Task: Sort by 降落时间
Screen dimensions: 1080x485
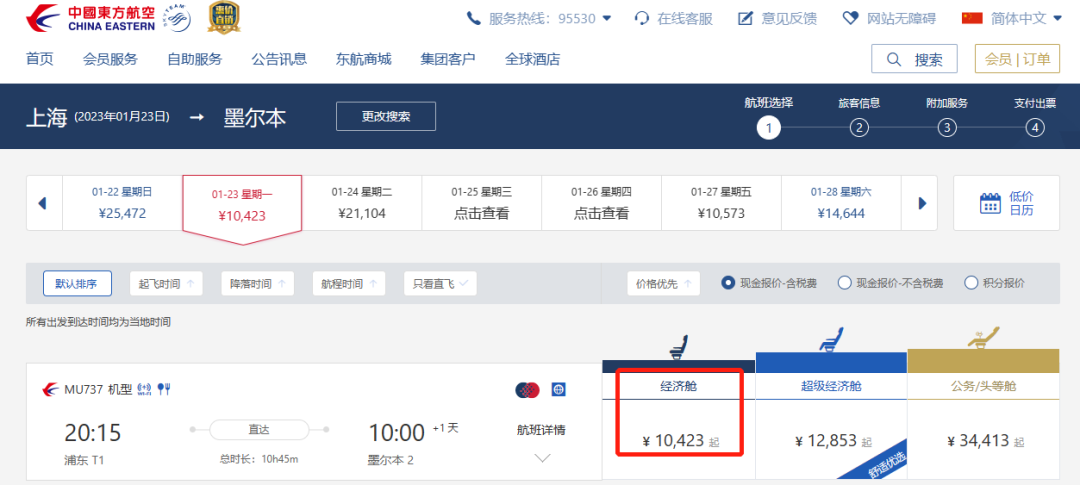Action: pos(258,283)
